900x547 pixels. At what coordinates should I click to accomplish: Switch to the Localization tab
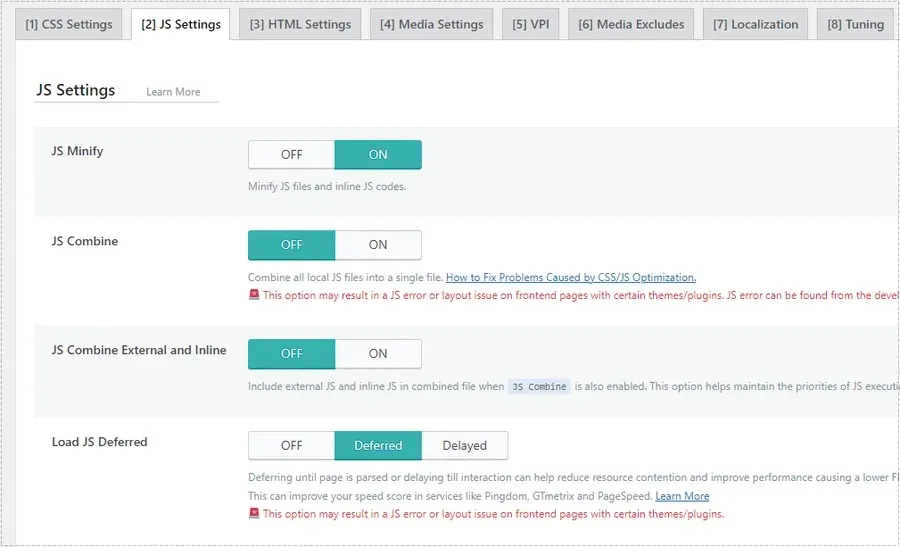point(755,24)
